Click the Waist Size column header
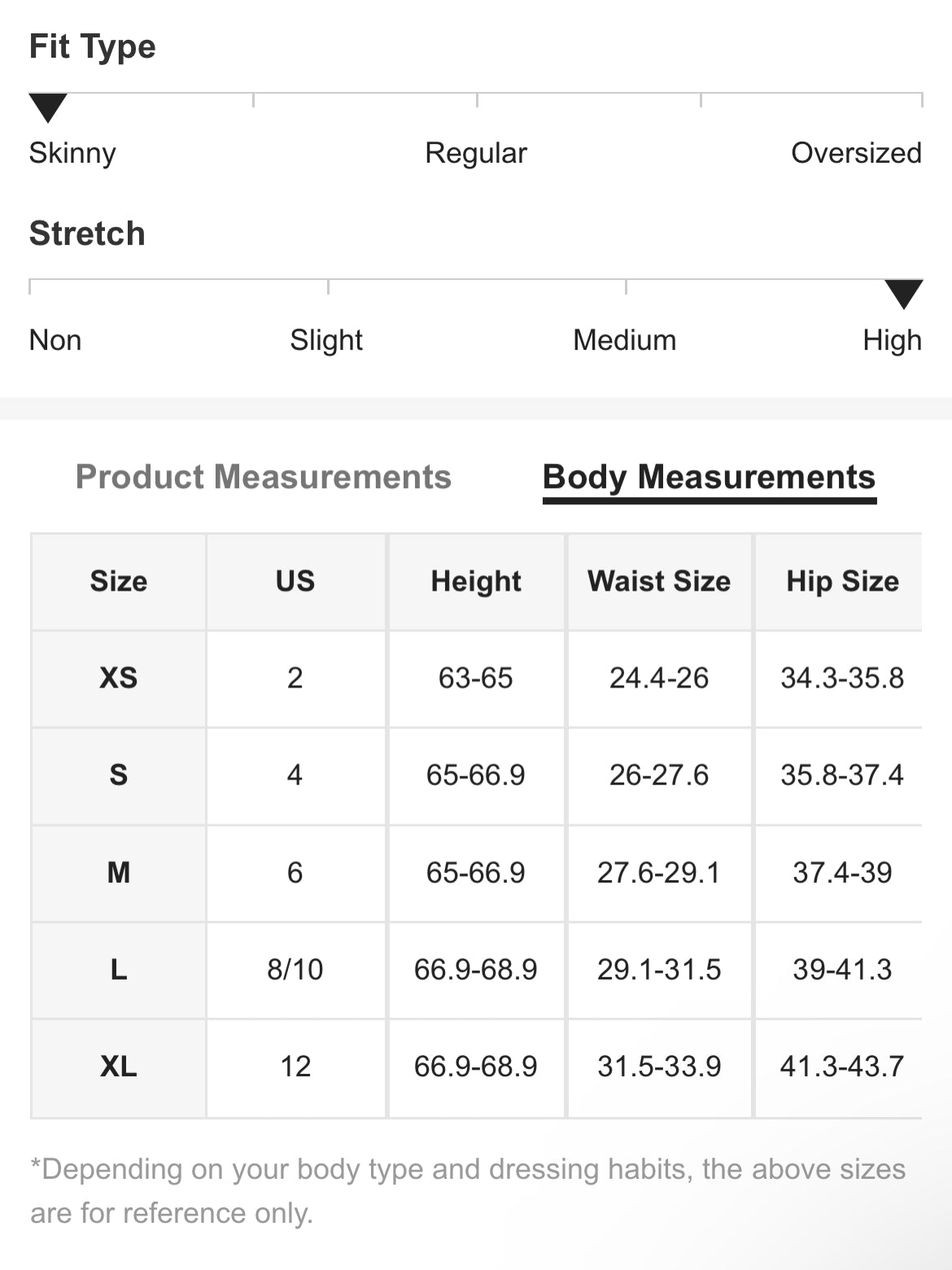The image size is (952, 1270). (x=659, y=581)
